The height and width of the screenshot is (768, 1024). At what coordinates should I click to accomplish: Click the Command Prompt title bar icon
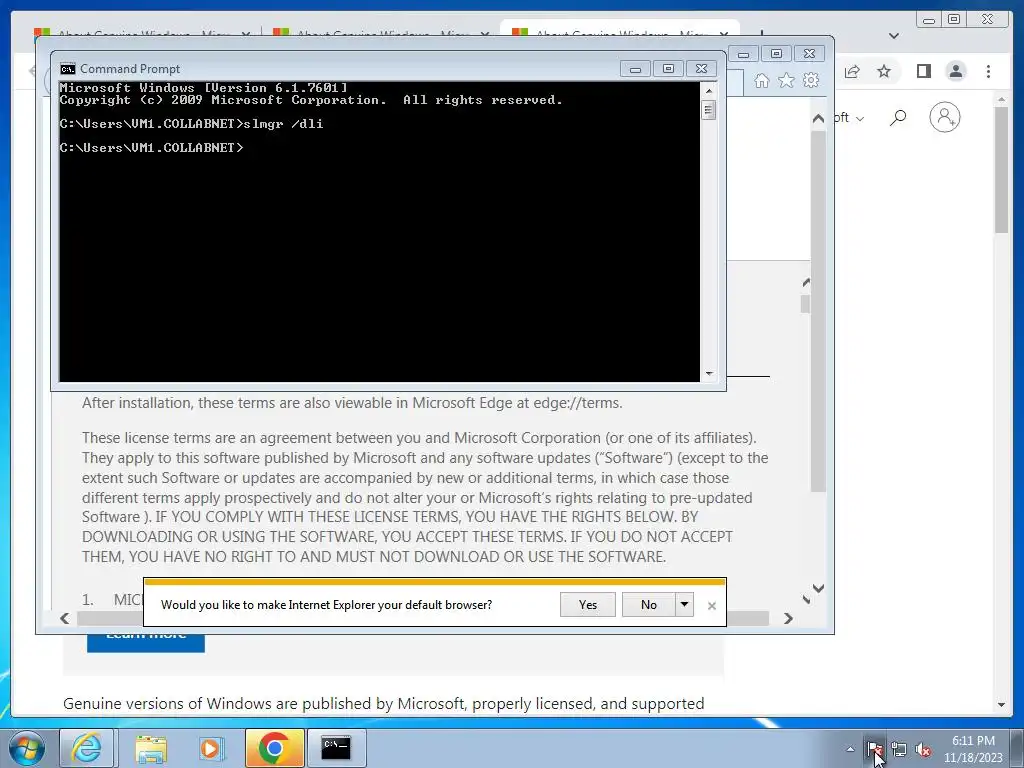[x=67, y=69]
